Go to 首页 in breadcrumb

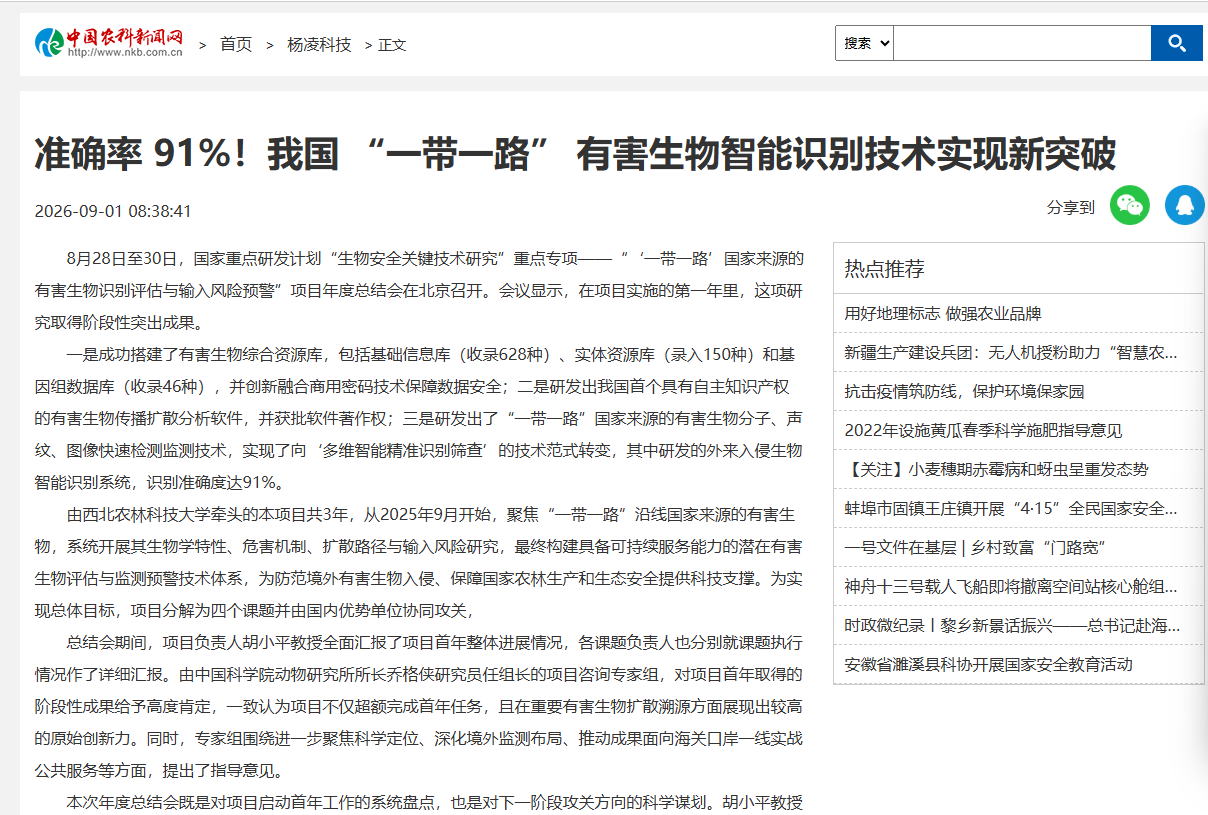click(x=236, y=45)
